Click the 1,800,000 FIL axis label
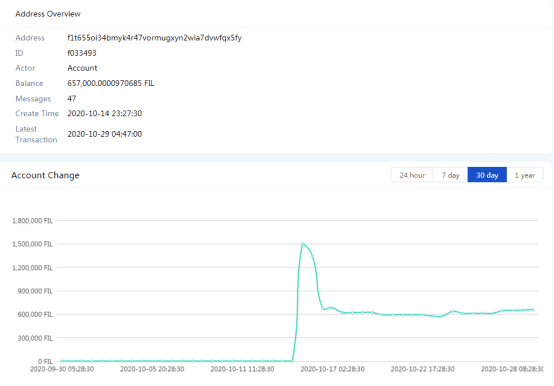 pyautogui.click(x=32, y=221)
